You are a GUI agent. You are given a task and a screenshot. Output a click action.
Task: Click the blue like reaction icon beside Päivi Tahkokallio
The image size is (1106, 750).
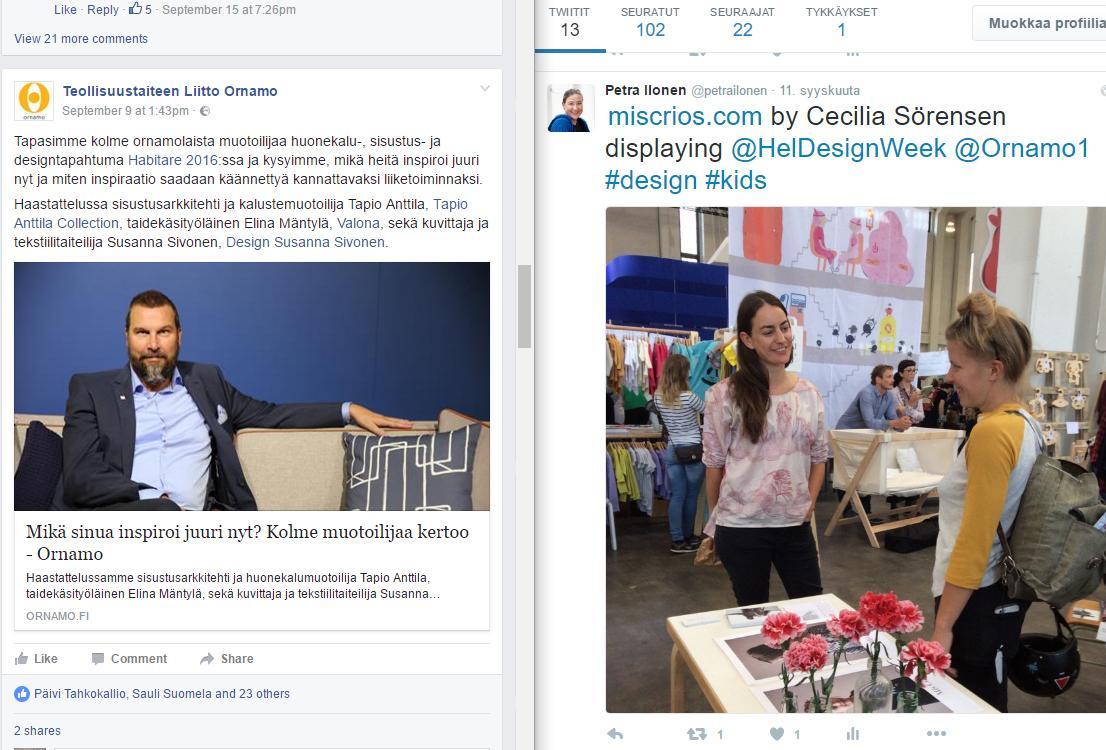(22, 694)
